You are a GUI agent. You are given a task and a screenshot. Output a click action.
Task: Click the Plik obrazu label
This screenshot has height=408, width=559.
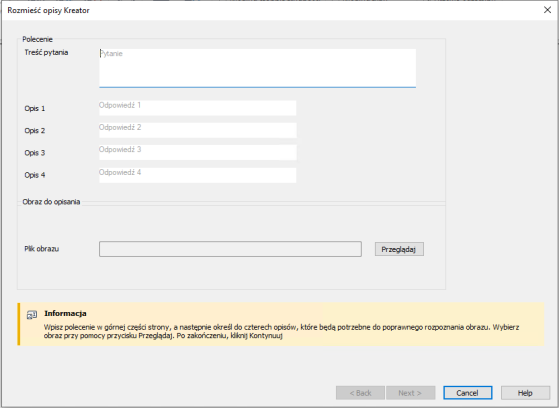point(41,249)
